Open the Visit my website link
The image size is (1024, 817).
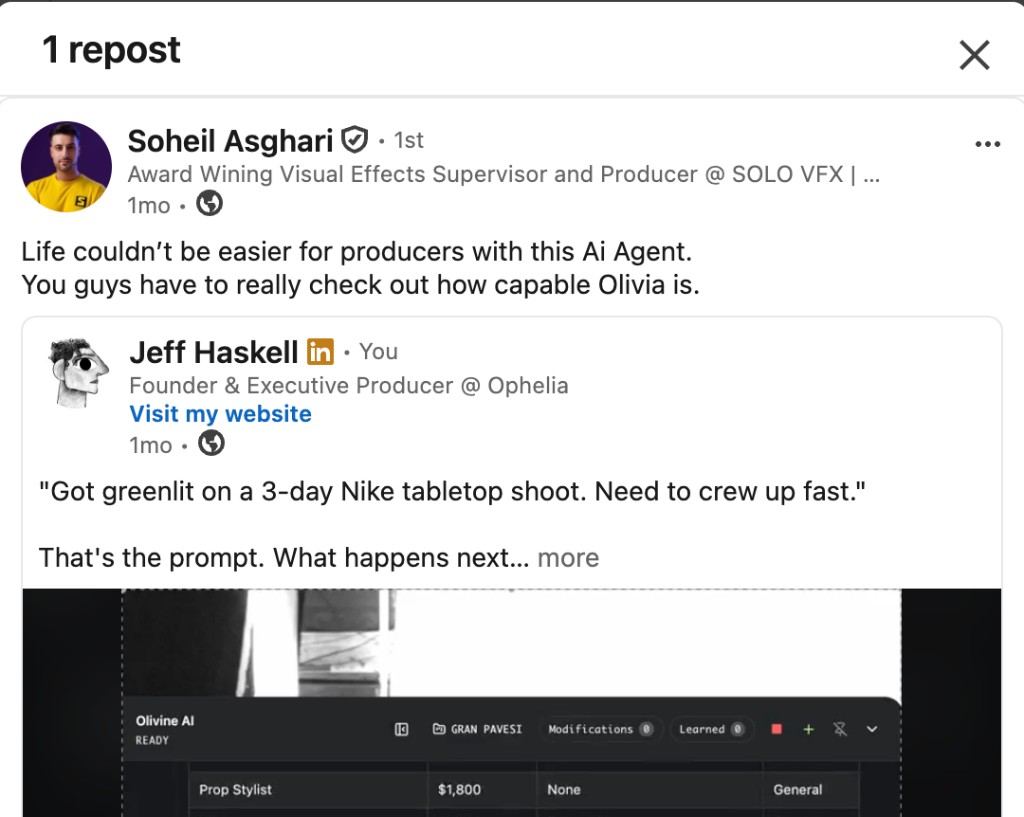[221, 414]
